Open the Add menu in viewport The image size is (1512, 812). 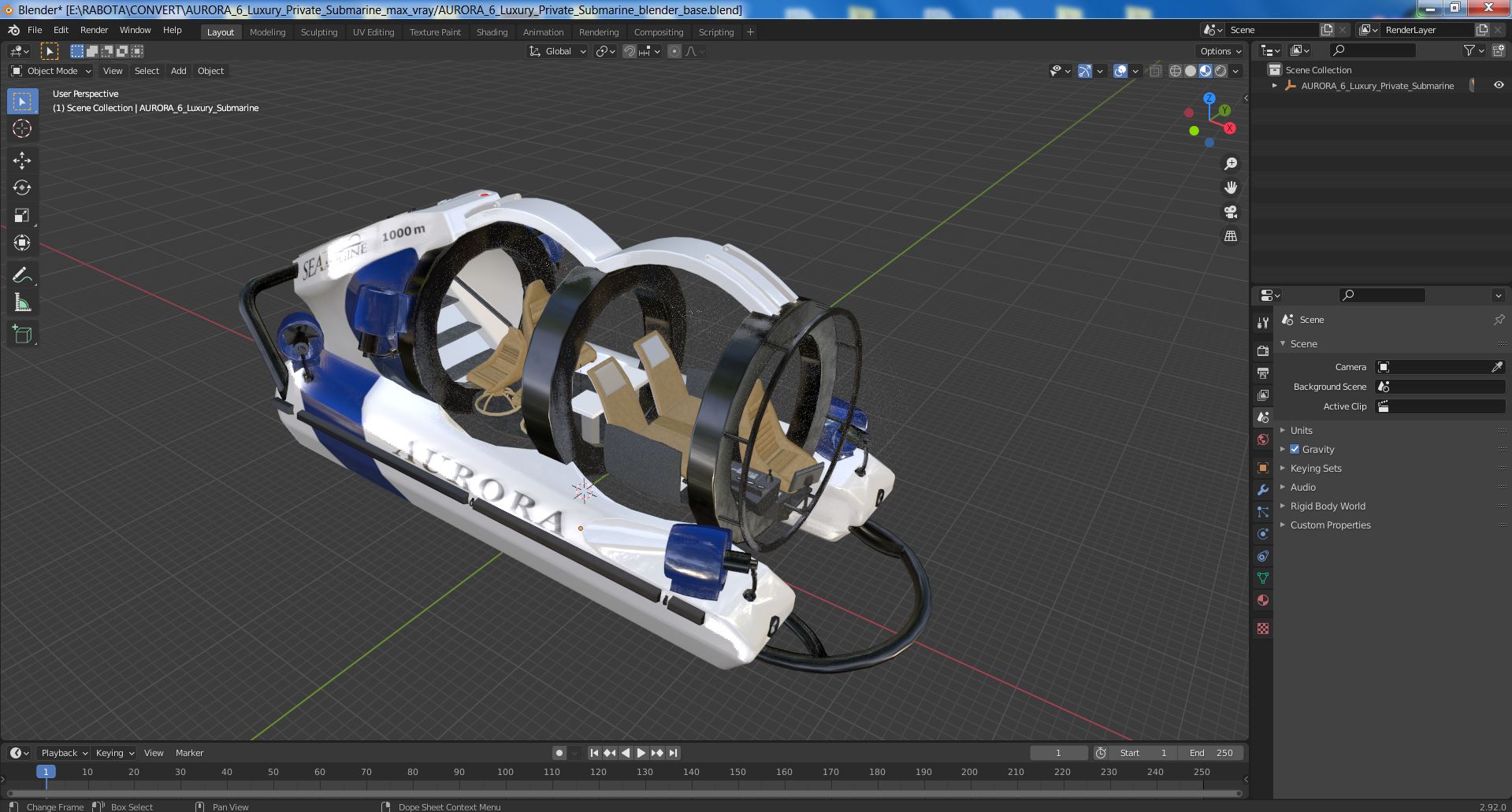pyautogui.click(x=179, y=71)
